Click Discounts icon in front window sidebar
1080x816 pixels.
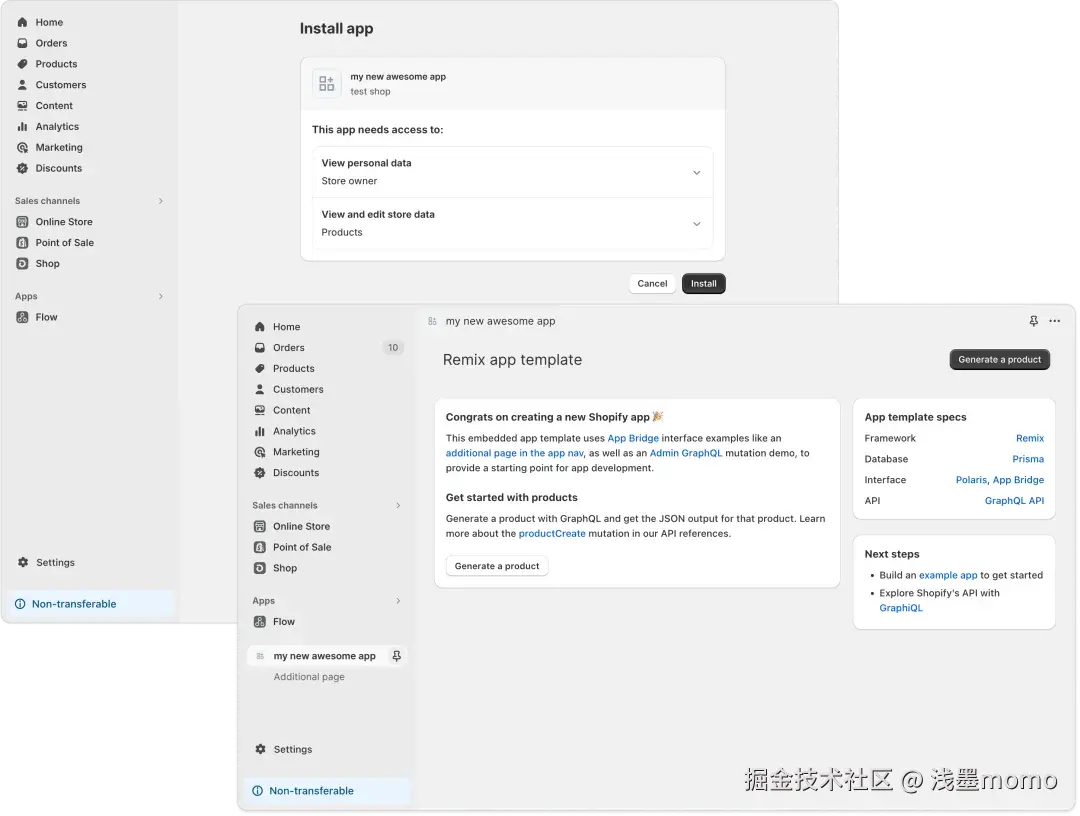click(260, 473)
